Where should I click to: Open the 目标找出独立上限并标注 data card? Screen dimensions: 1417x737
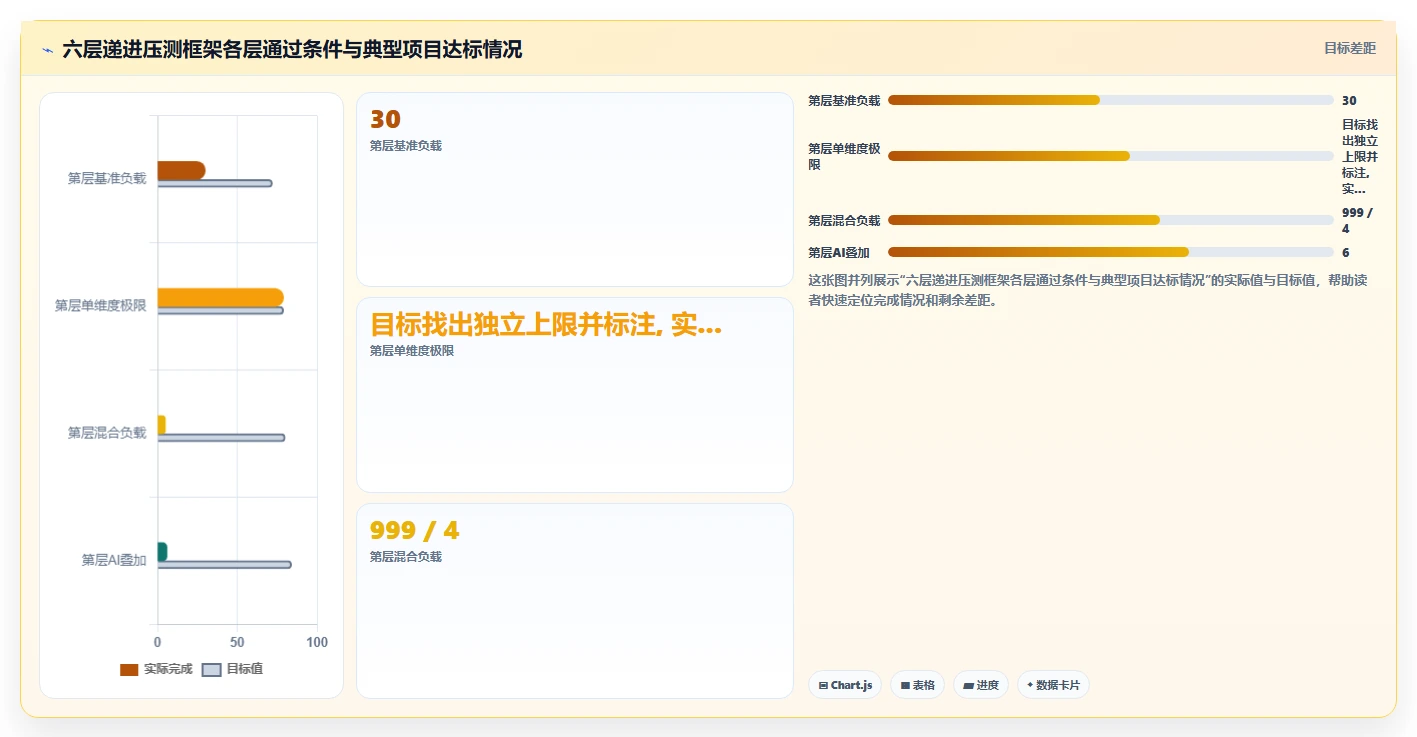pos(575,395)
